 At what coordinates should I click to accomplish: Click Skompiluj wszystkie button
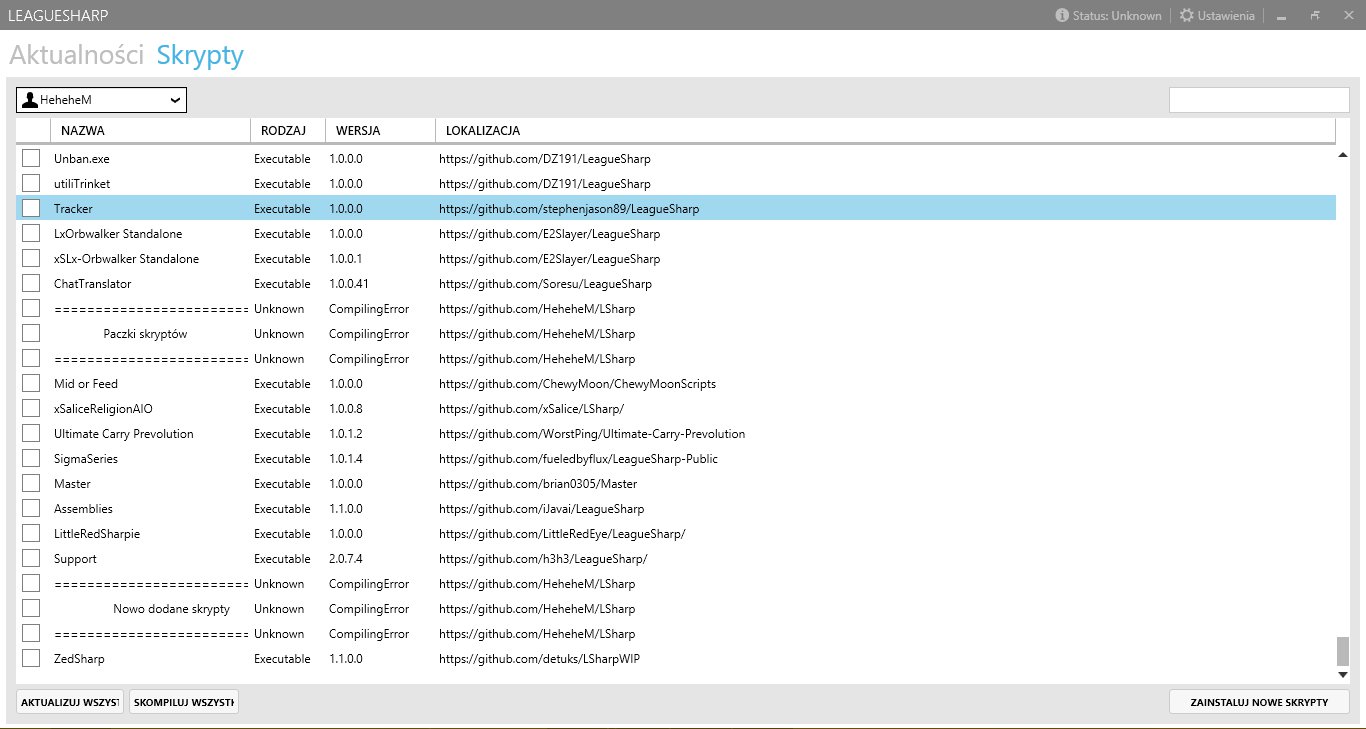(x=184, y=702)
